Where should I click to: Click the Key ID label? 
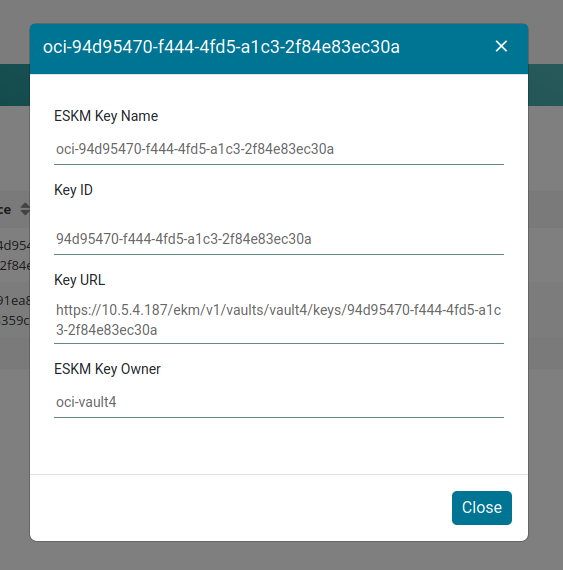click(73, 190)
